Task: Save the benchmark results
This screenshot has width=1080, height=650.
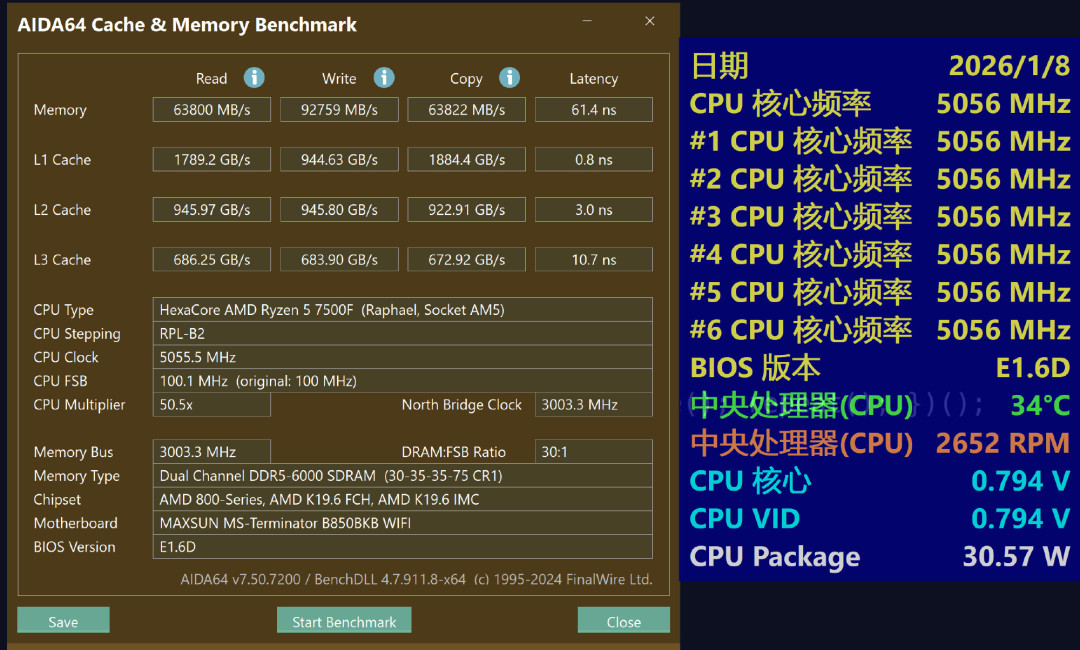Action: click(63, 620)
